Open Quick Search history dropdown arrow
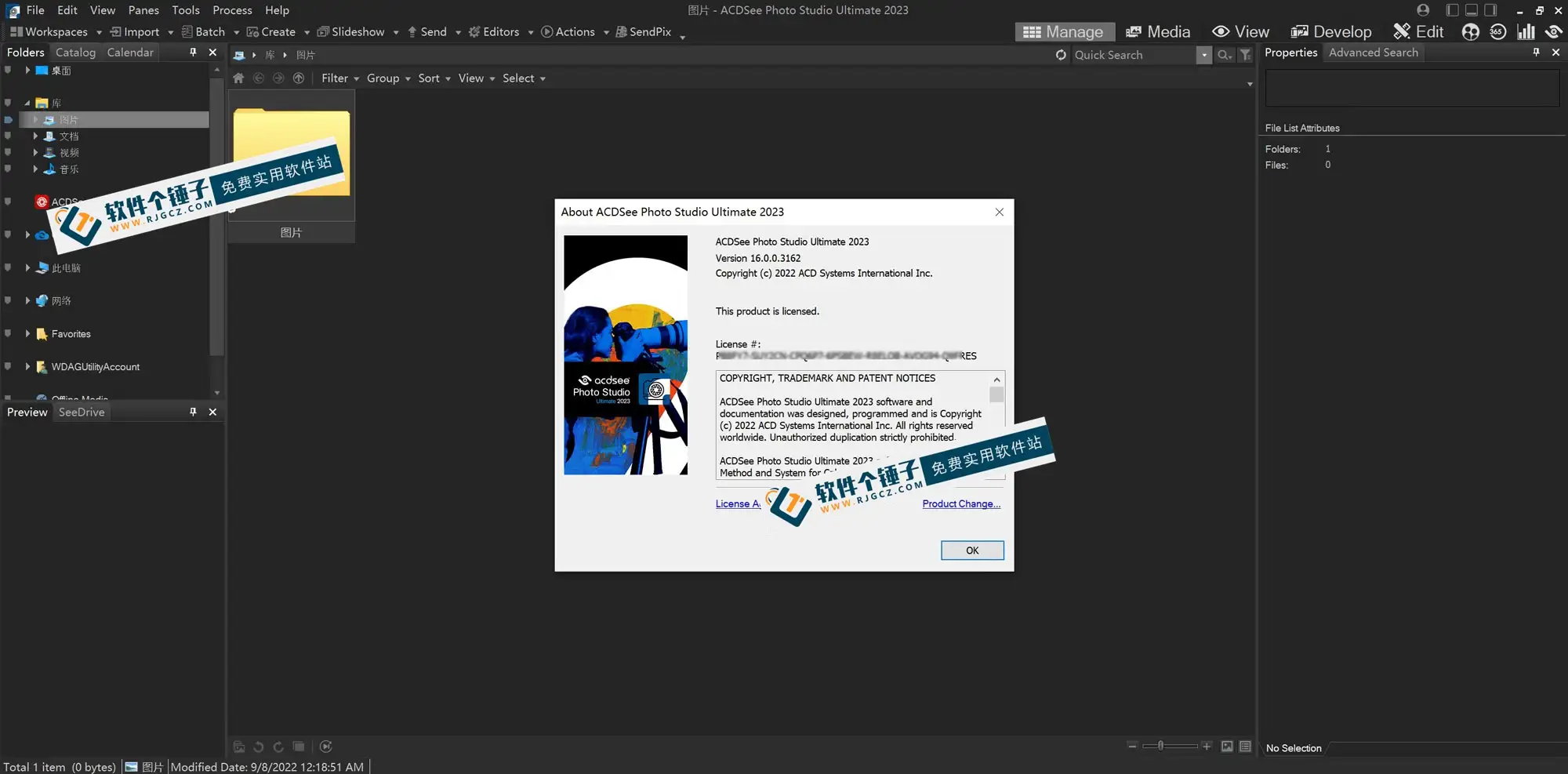The height and width of the screenshot is (774, 1568). point(1204,55)
